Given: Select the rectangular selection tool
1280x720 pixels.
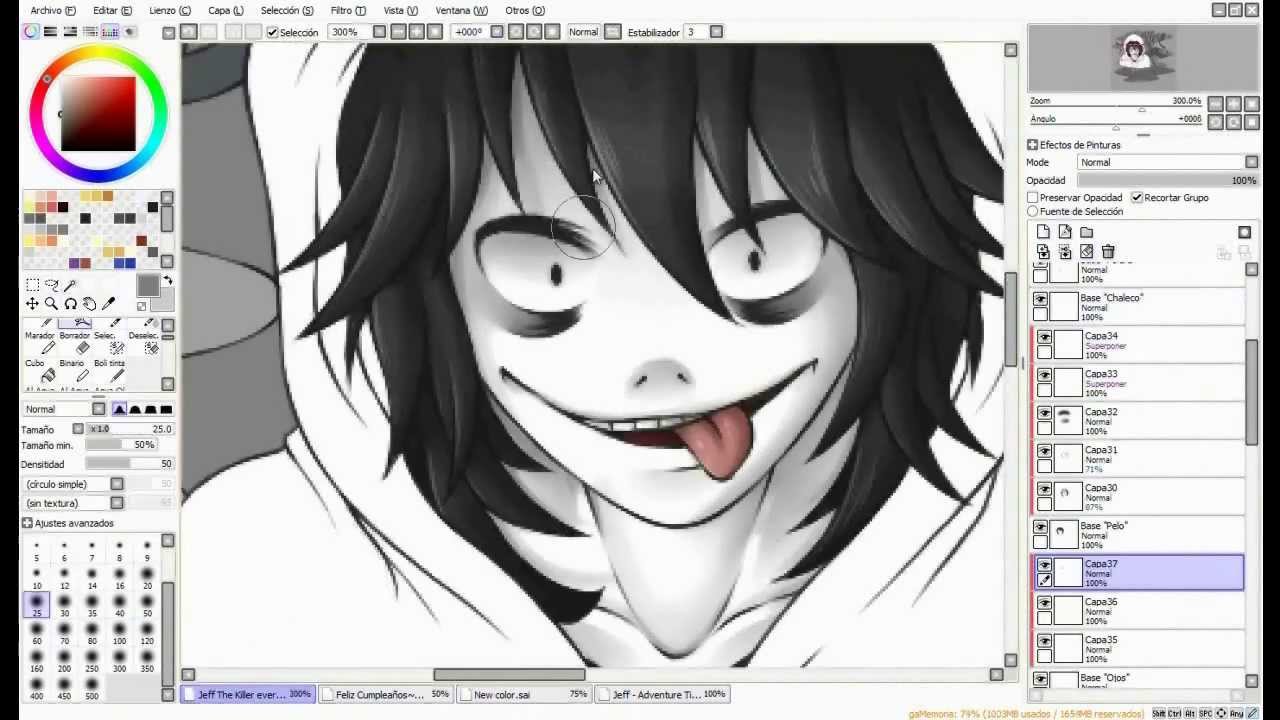Looking at the screenshot, I should click(x=32, y=285).
